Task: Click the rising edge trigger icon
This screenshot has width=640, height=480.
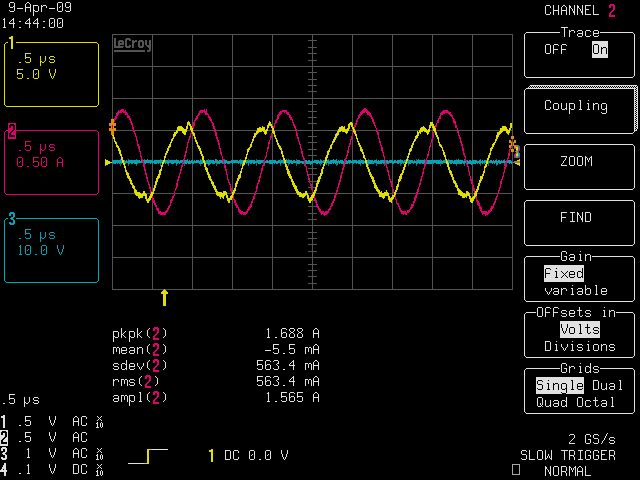Action: pos(148,456)
